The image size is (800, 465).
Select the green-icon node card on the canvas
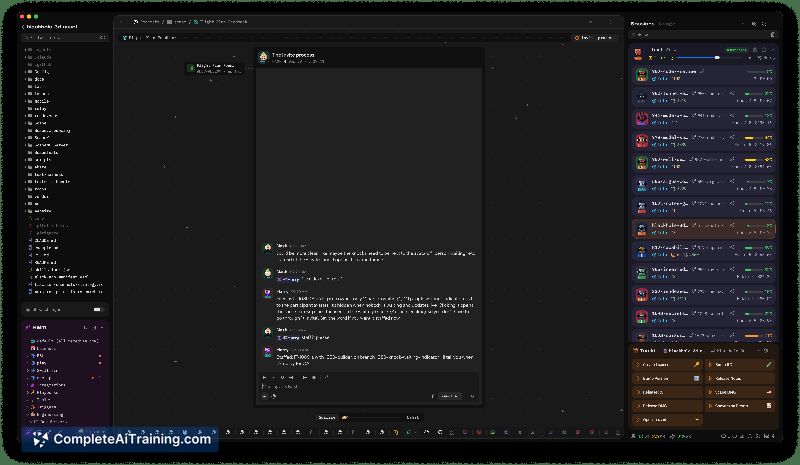[214, 68]
